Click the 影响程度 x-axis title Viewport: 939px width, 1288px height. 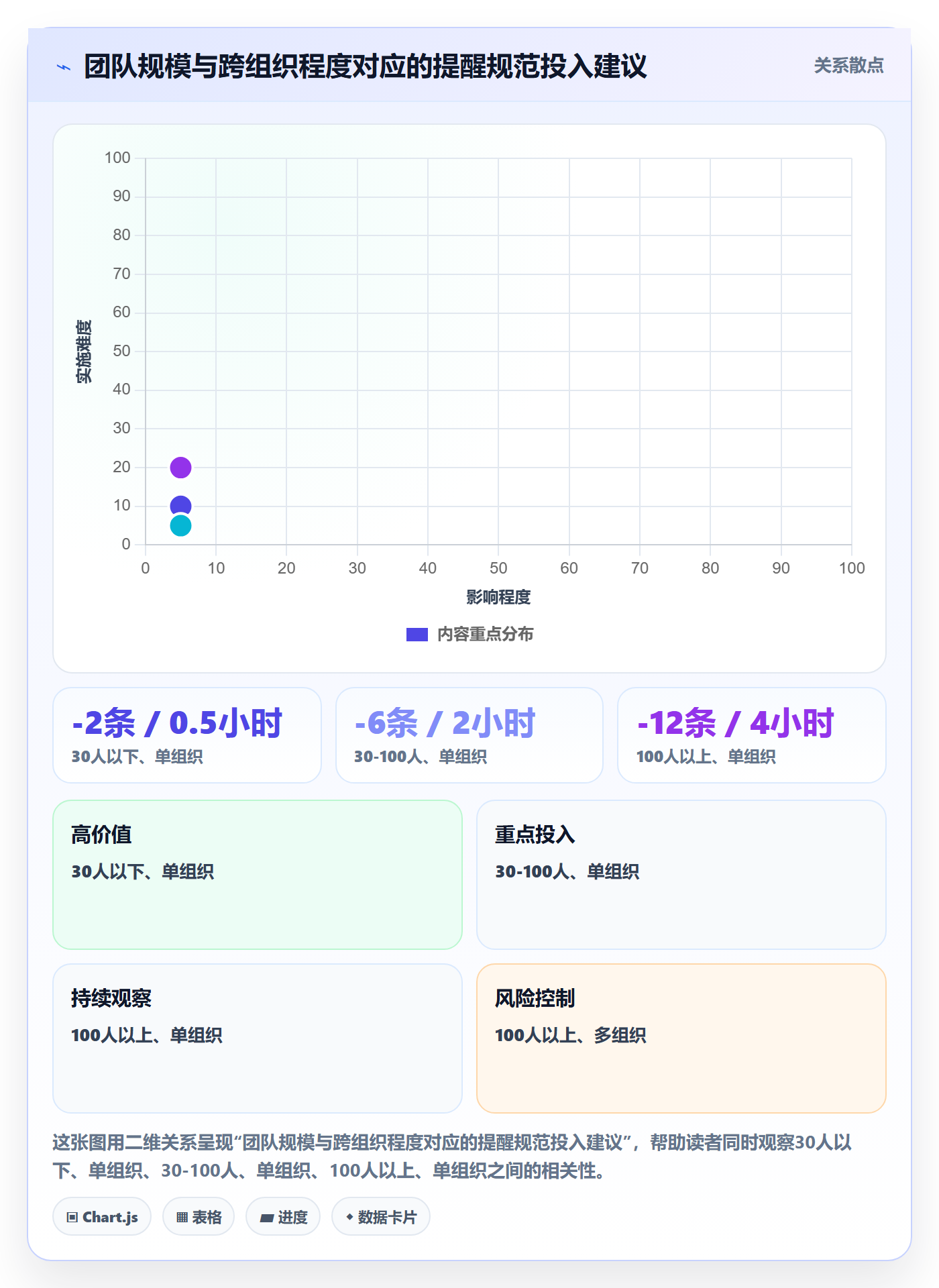click(x=498, y=597)
